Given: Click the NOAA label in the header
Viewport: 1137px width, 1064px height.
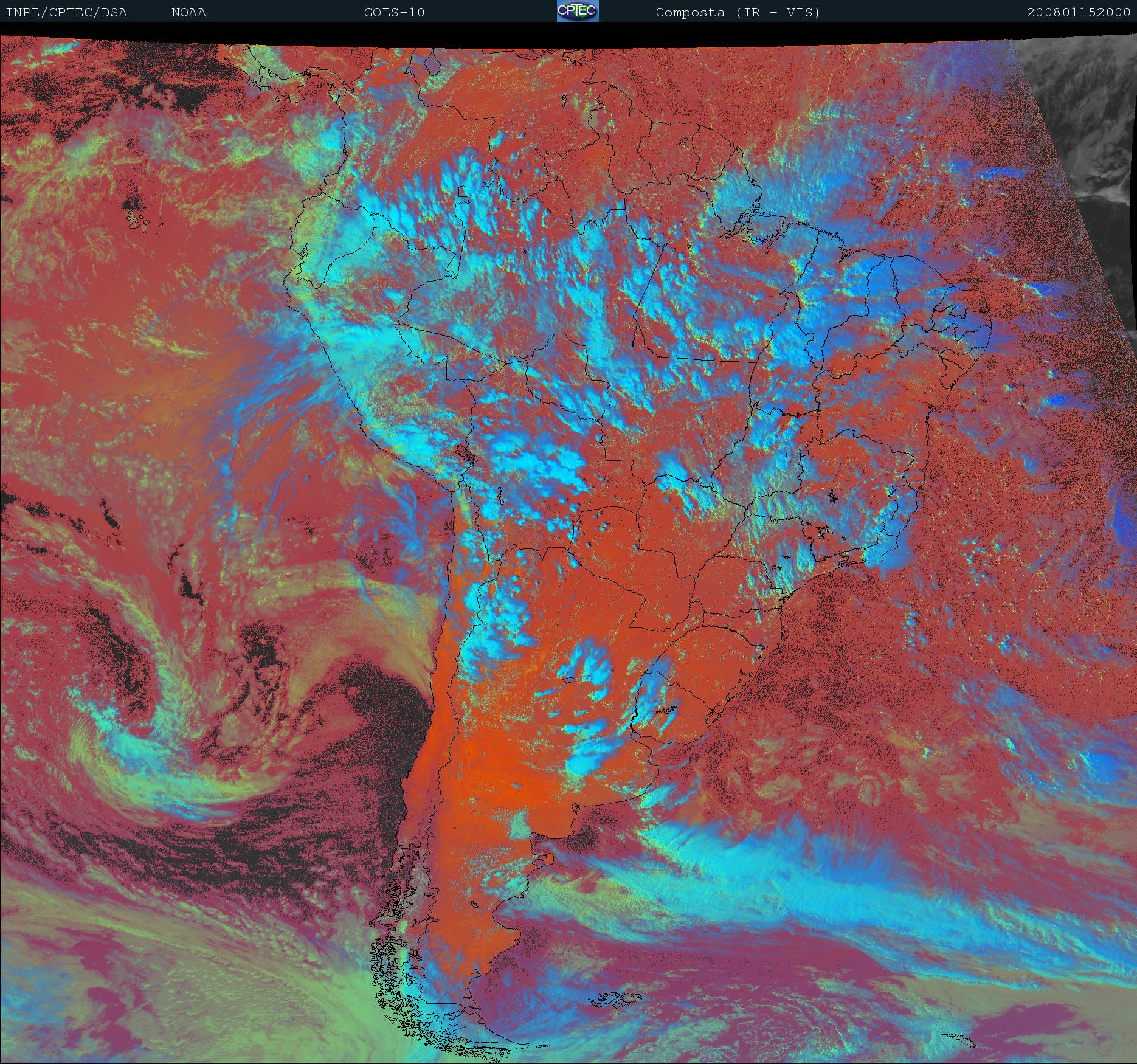Looking at the screenshot, I should (x=188, y=12).
